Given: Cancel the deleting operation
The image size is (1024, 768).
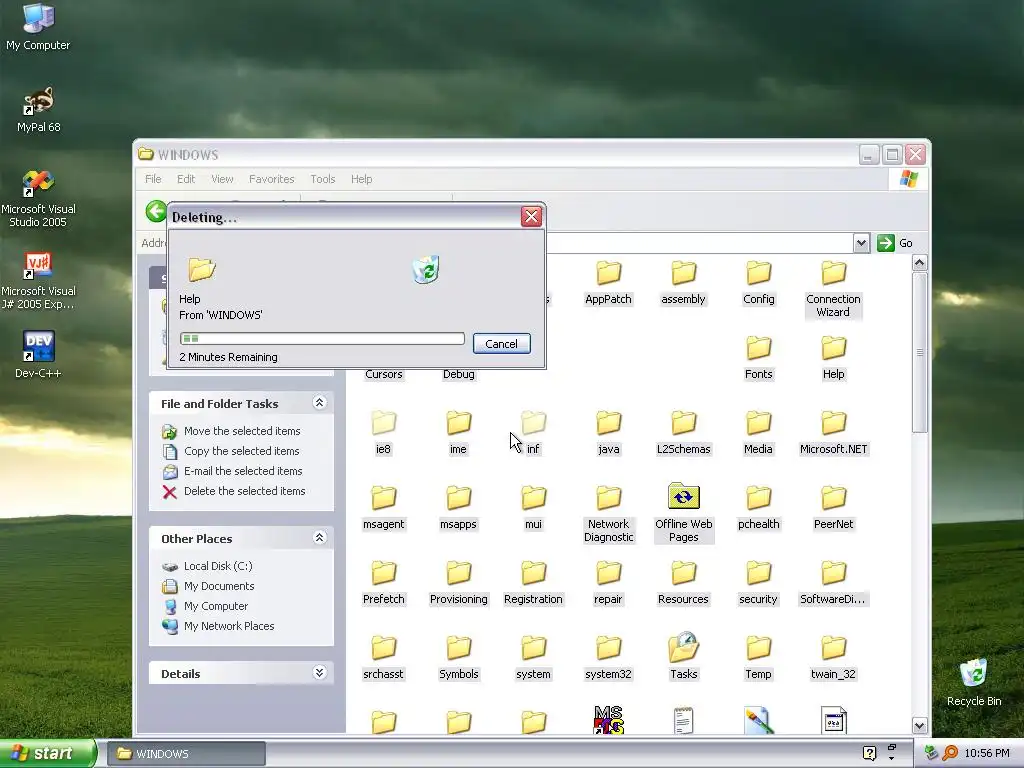Looking at the screenshot, I should pos(502,344).
